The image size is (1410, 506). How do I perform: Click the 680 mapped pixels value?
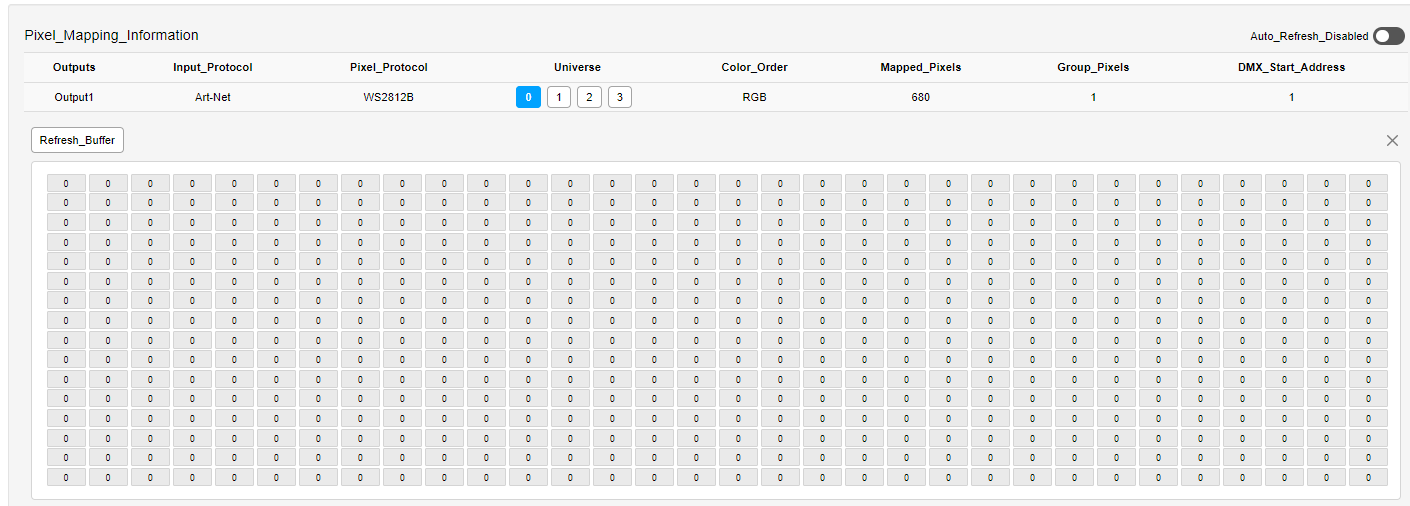tap(921, 97)
